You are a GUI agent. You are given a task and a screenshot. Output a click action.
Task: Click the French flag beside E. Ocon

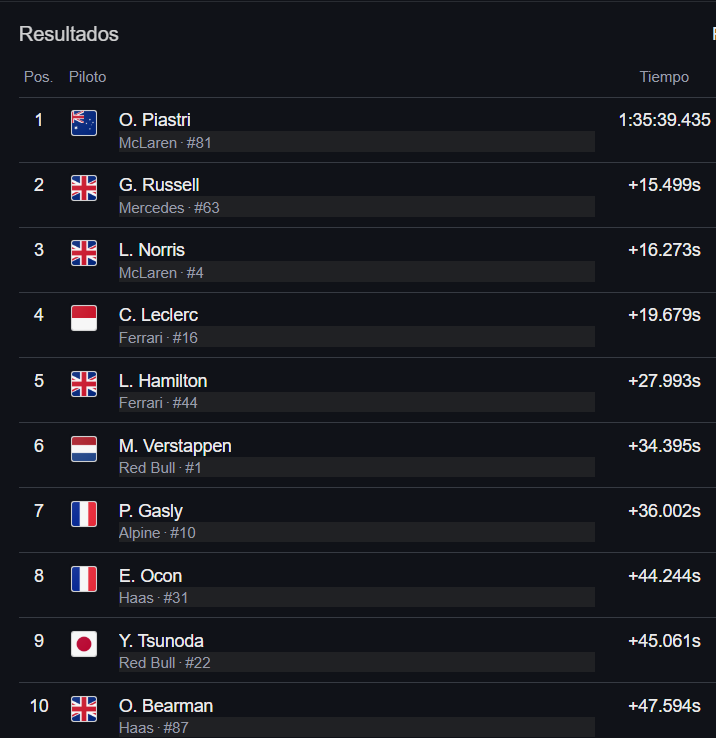pos(84,578)
